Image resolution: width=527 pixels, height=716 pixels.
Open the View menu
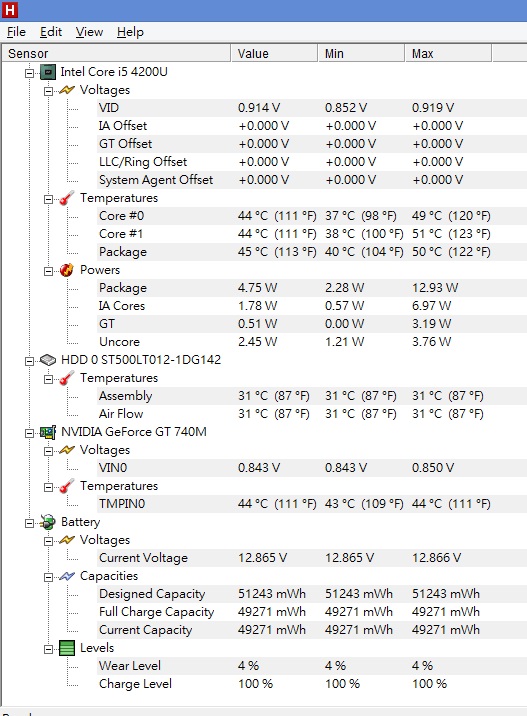[89, 32]
